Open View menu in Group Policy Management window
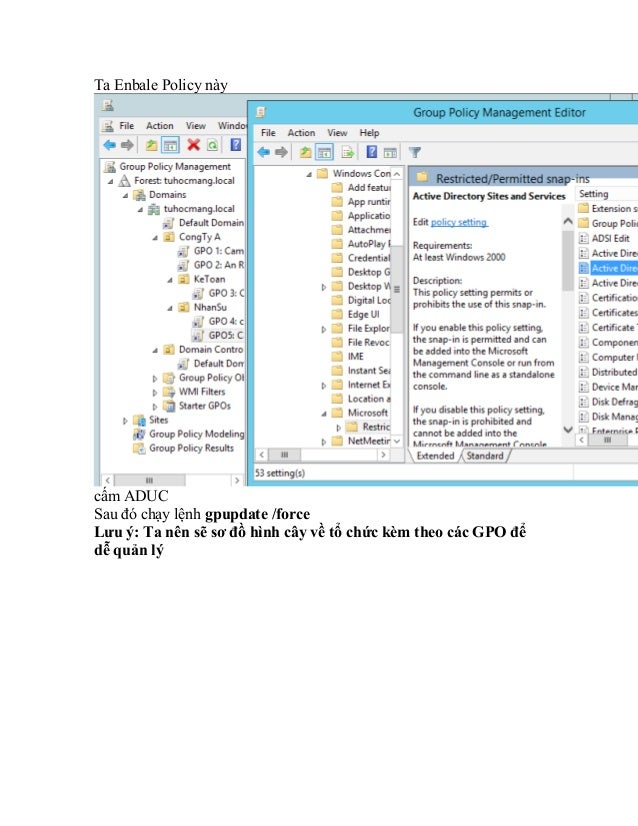The height and width of the screenshot is (826, 638). (x=195, y=126)
